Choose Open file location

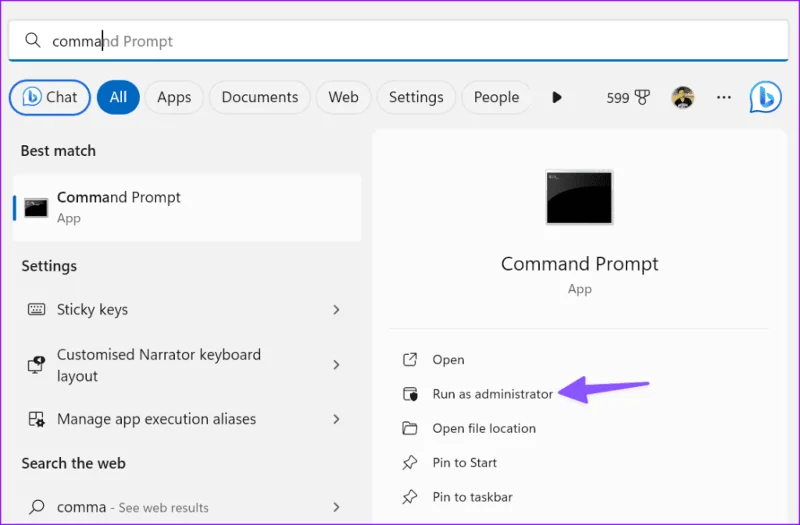click(484, 428)
